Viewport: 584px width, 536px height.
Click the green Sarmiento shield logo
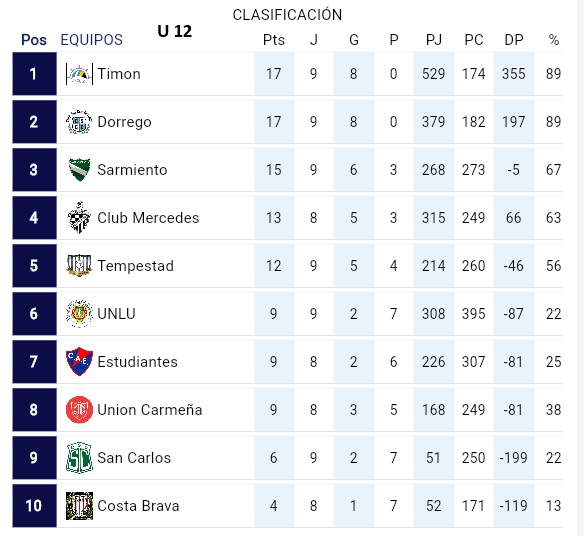coord(79,170)
